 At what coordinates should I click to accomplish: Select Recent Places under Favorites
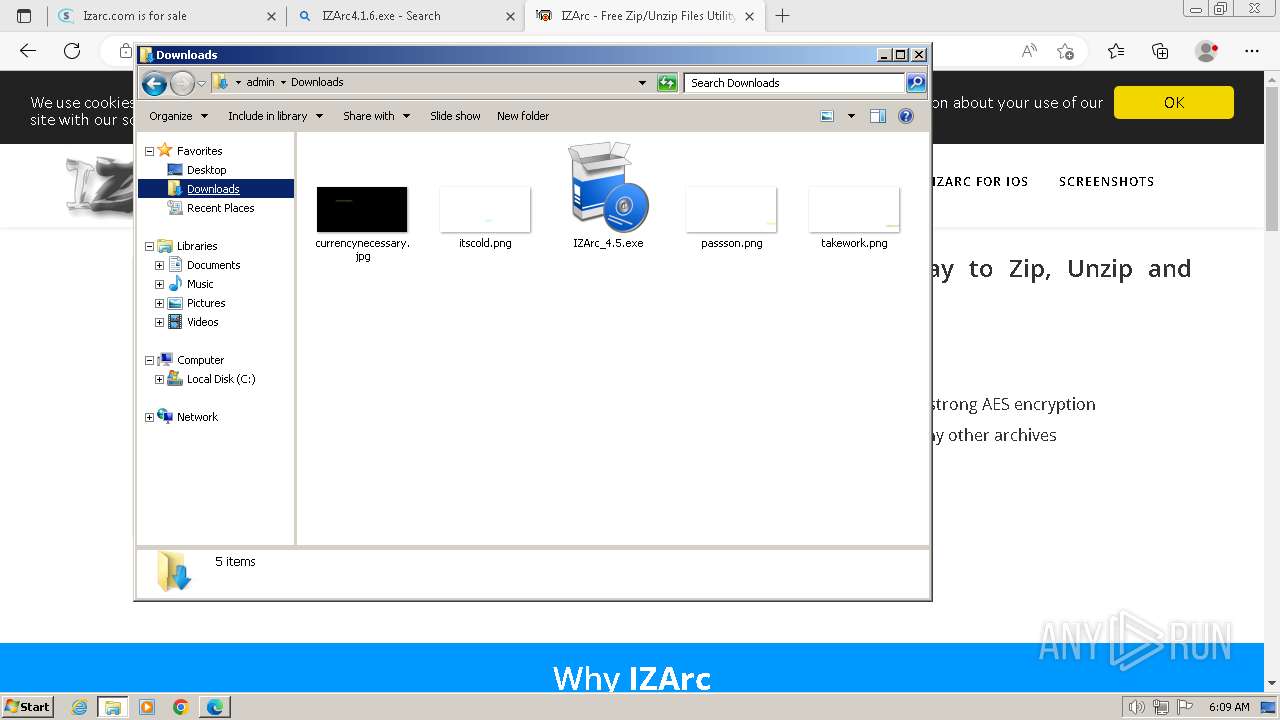coord(220,208)
